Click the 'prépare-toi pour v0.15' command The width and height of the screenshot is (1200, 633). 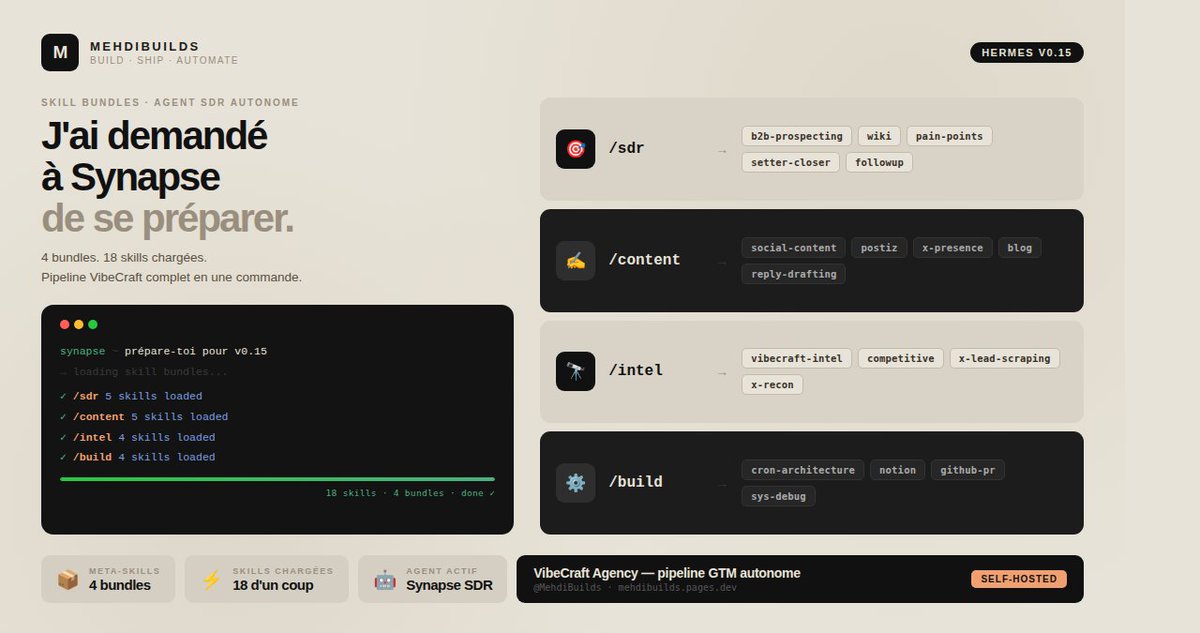(x=195, y=352)
